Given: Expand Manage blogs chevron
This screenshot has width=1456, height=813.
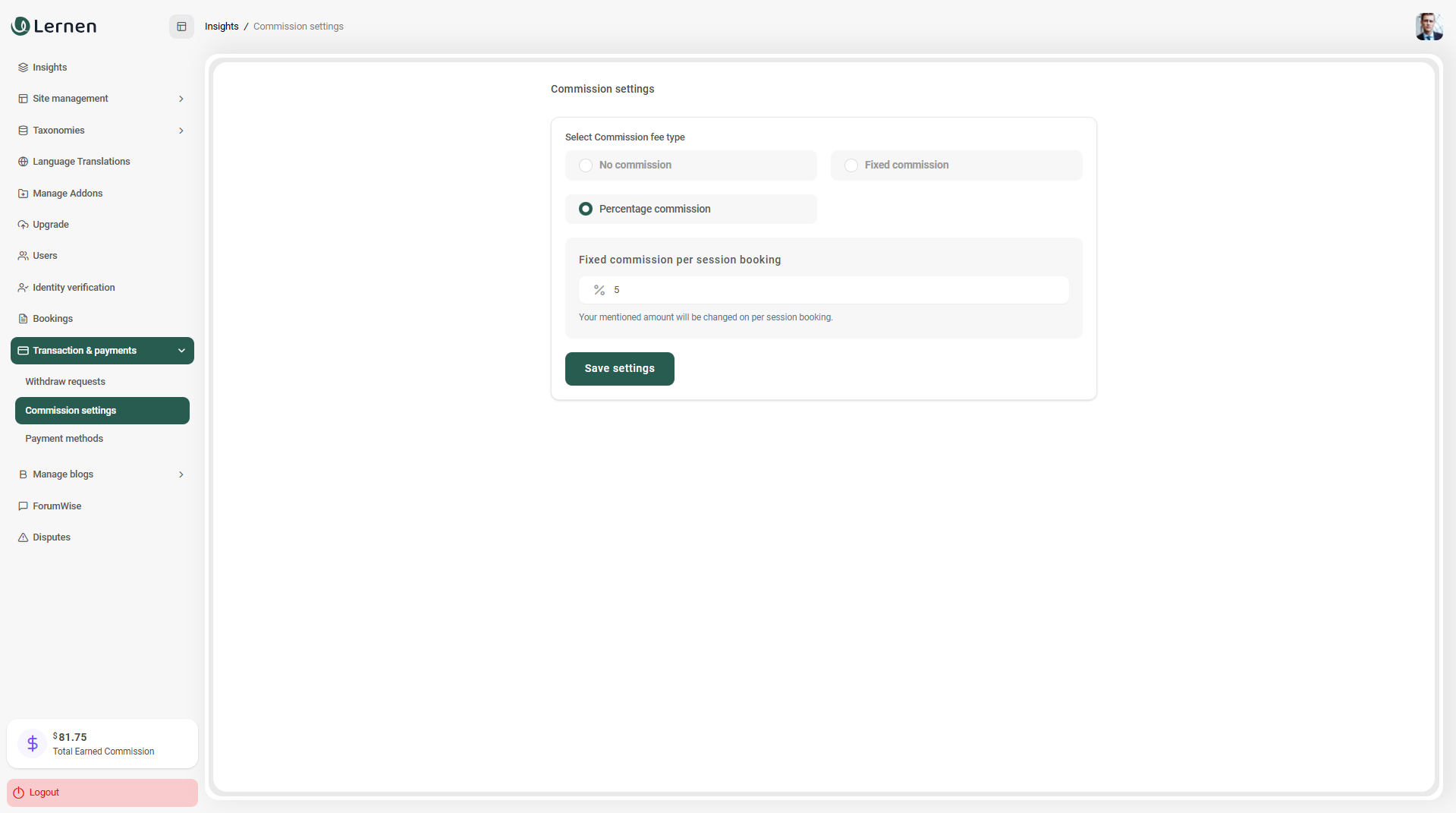Looking at the screenshot, I should pyautogui.click(x=181, y=474).
